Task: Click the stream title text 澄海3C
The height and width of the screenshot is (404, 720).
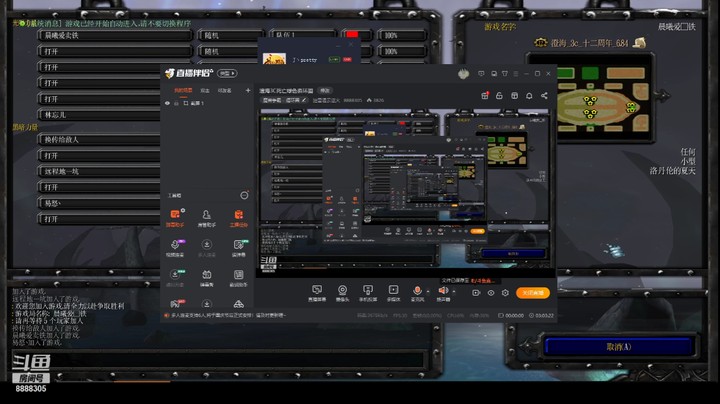Action: pyautogui.click(x=286, y=90)
